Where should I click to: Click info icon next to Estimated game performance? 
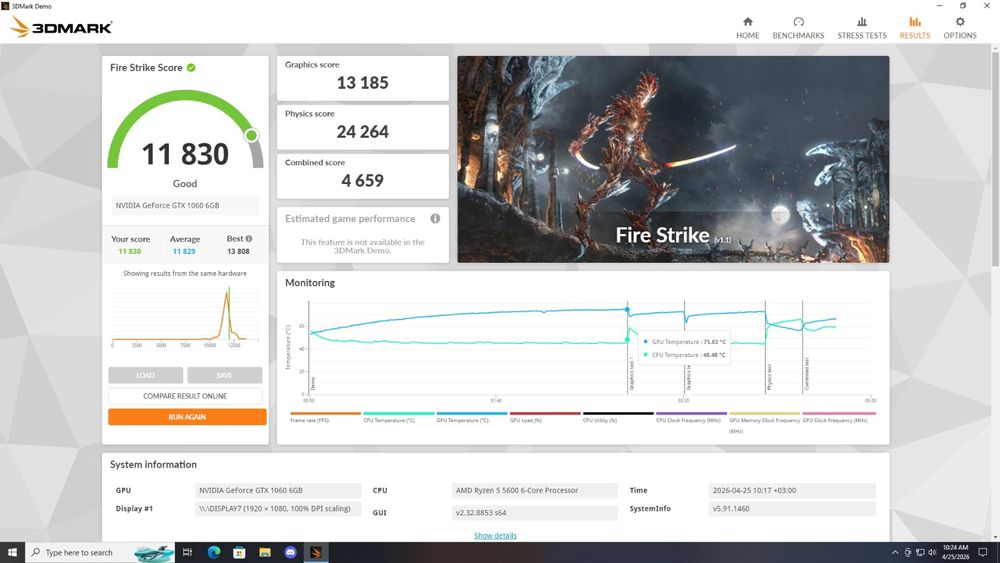coord(435,219)
